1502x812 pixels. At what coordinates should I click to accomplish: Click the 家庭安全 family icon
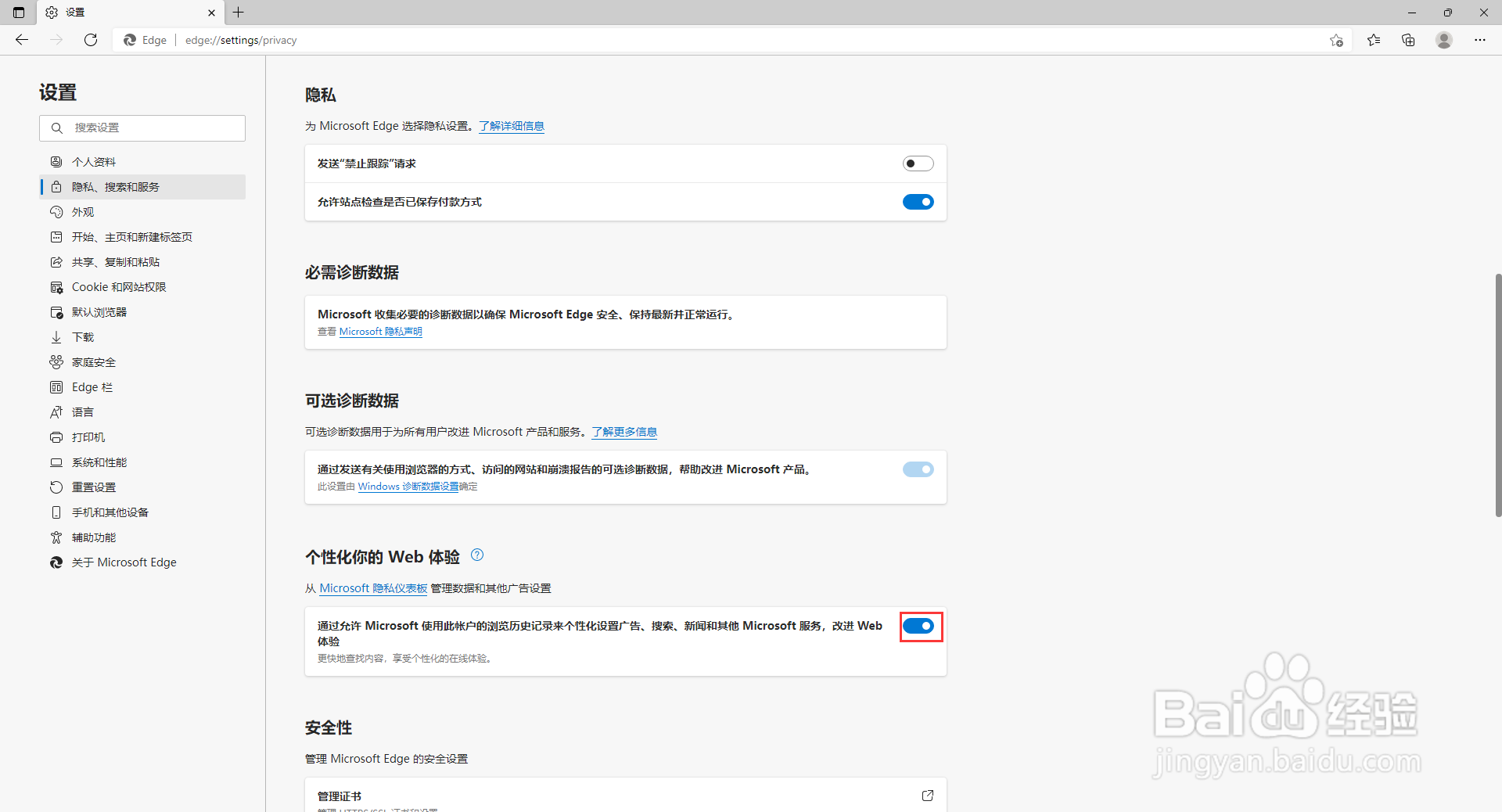pyautogui.click(x=56, y=362)
